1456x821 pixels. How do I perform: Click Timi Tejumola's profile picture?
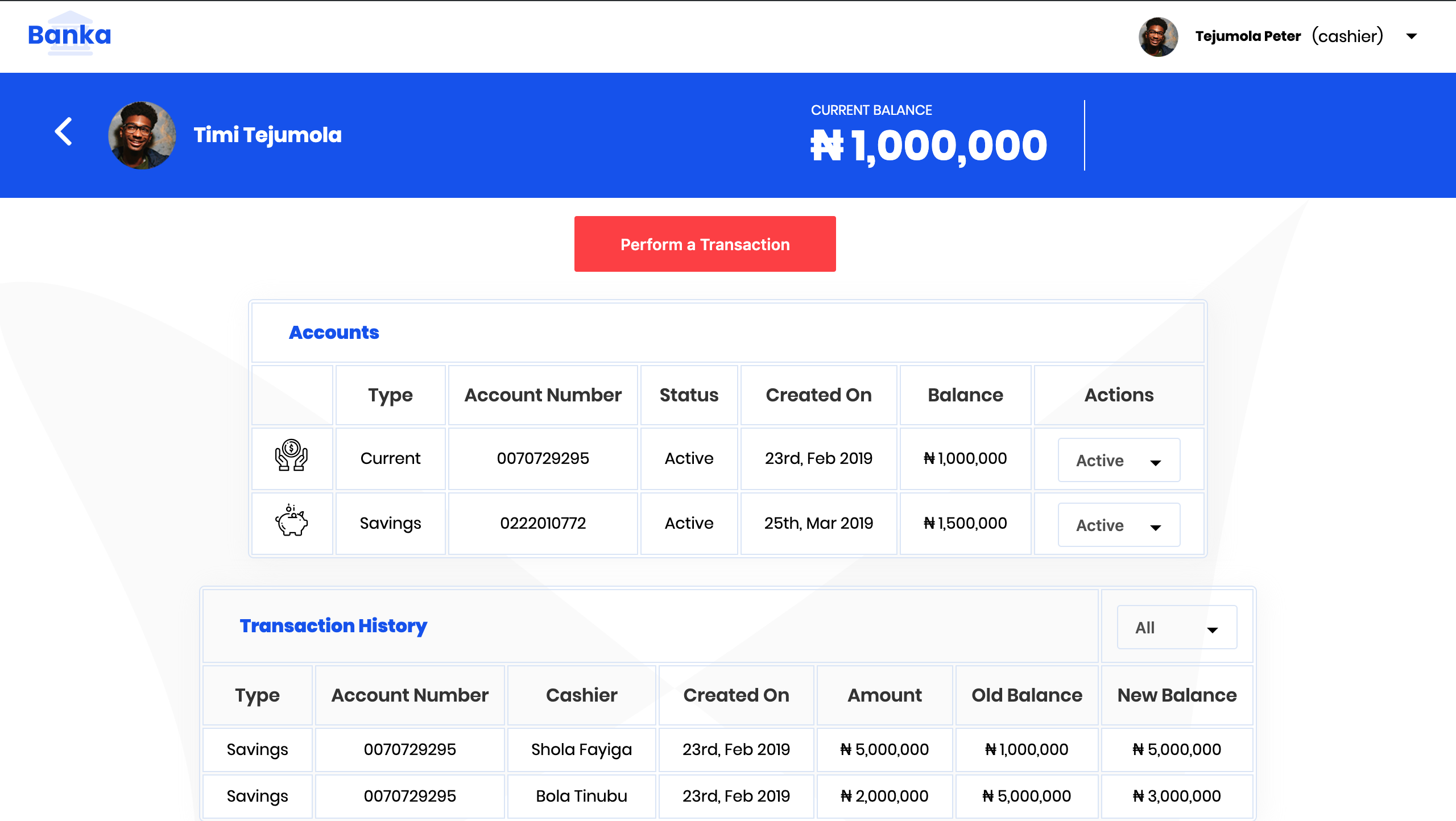(142, 135)
